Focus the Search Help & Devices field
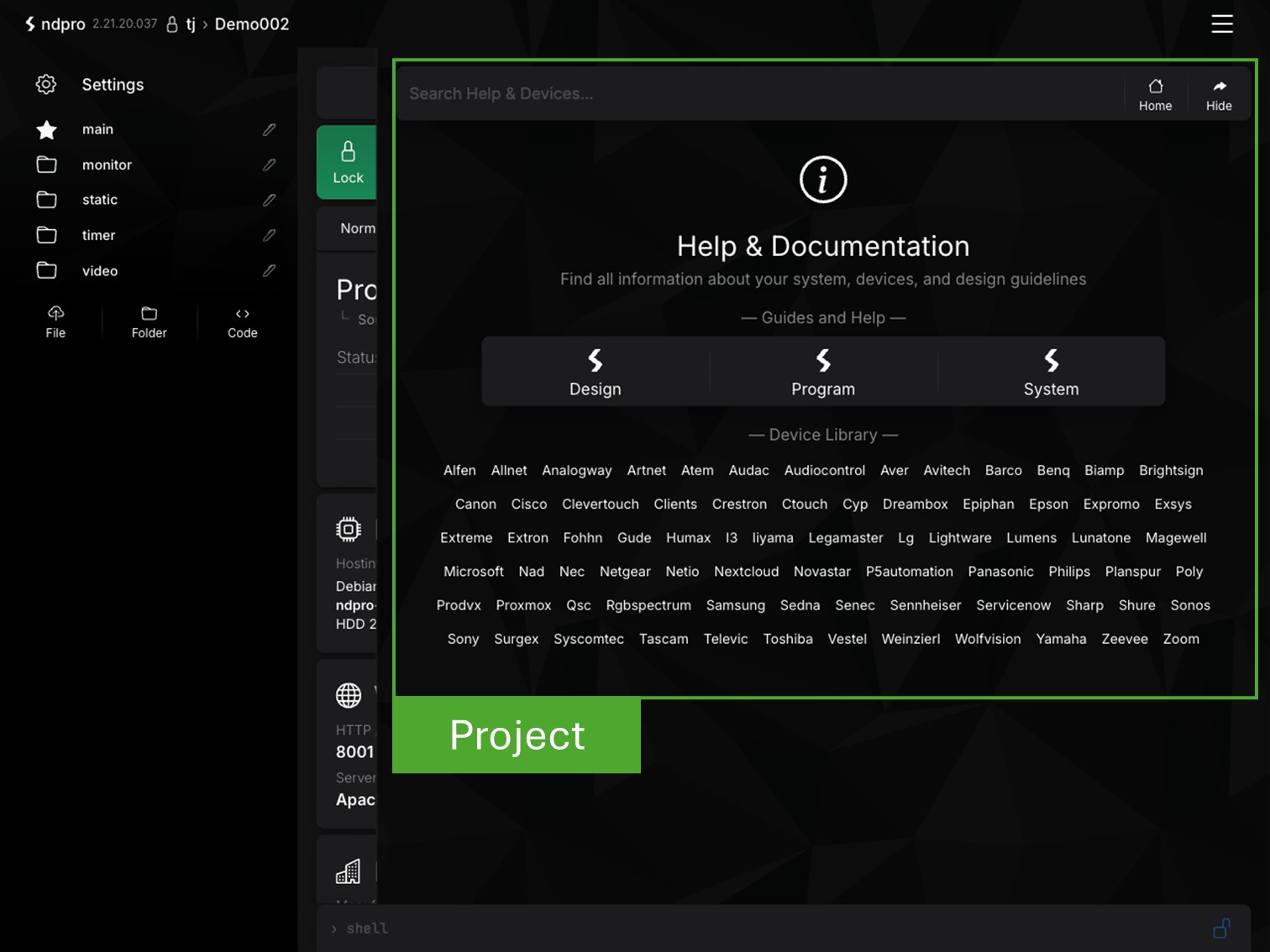 (x=760, y=94)
